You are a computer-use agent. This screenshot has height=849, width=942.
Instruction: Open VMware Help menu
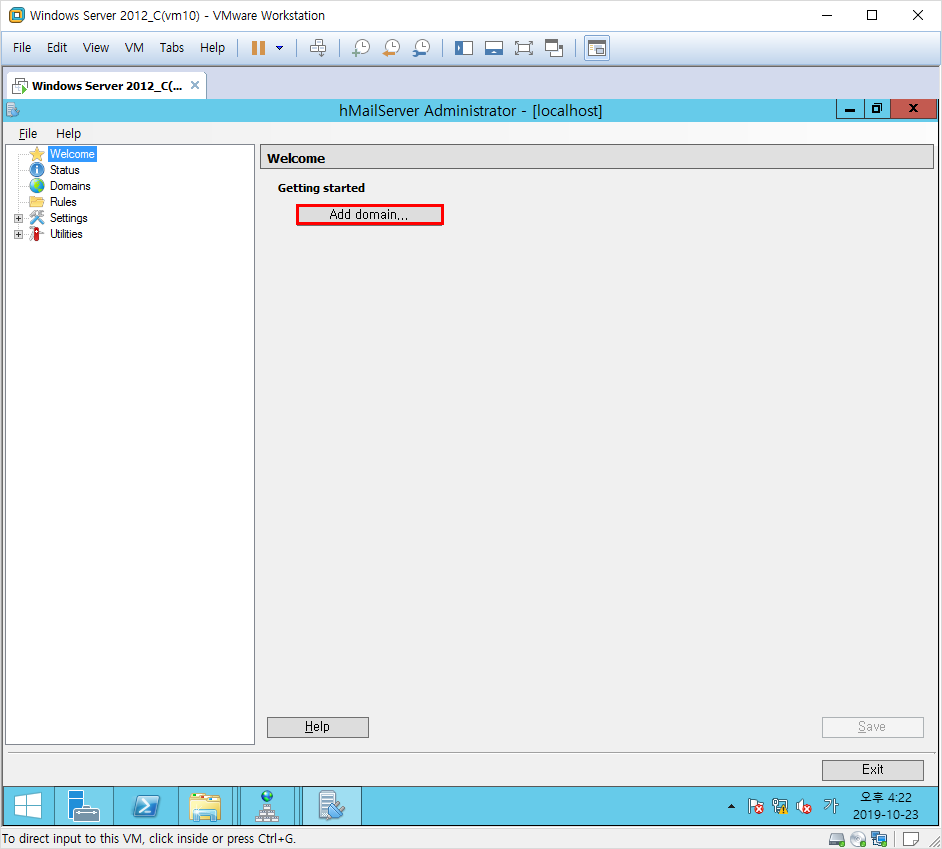[213, 47]
